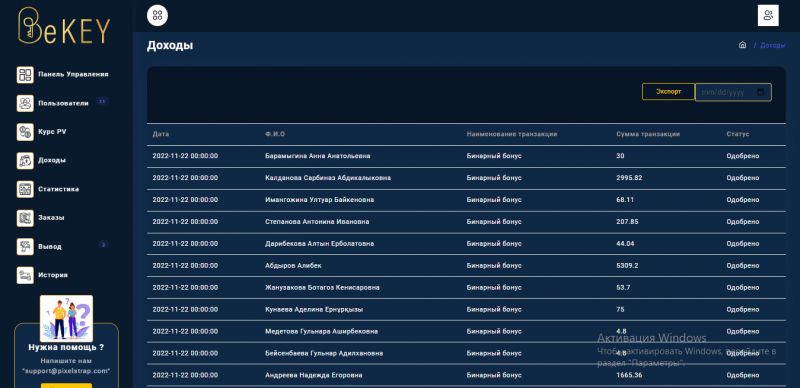The height and width of the screenshot is (388, 800).
Task: Click the Дата column header
Action: click(x=161, y=134)
